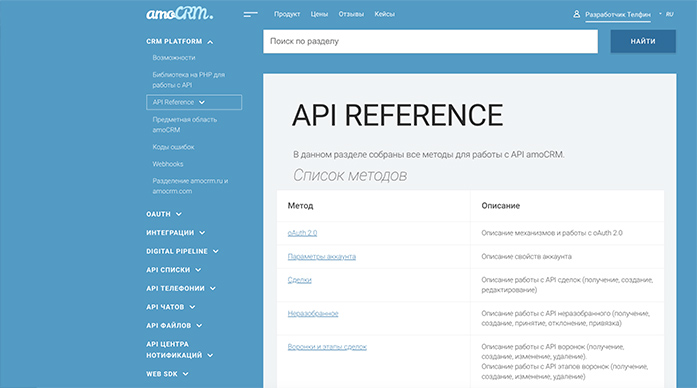The height and width of the screenshot is (388, 697).
Task: Open Коды ошибок in the sidebar
Action: click(x=173, y=147)
